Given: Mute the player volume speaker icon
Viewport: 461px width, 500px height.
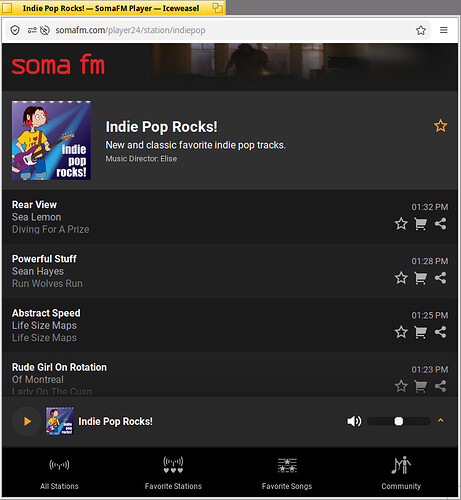Looking at the screenshot, I should click(354, 421).
